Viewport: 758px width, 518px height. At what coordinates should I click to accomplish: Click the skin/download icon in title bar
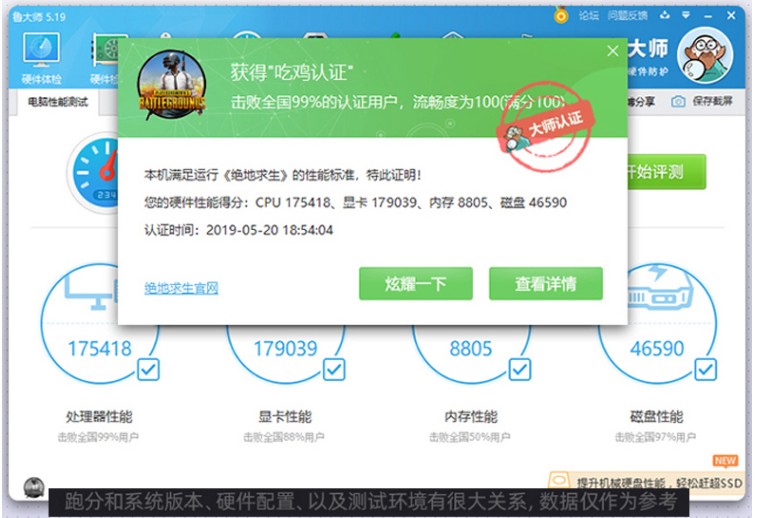coord(665,15)
